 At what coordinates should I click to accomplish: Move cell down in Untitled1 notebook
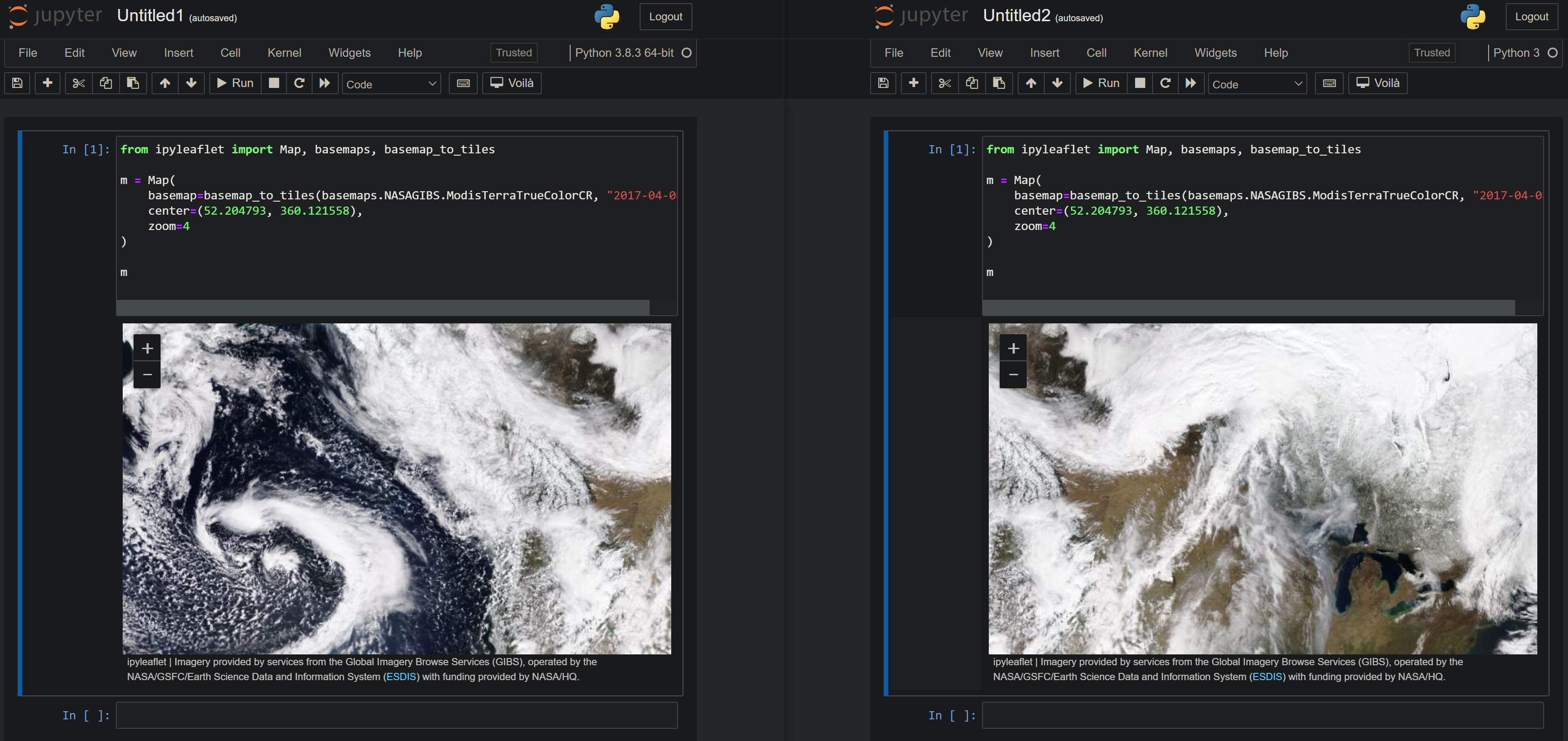click(x=191, y=83)
